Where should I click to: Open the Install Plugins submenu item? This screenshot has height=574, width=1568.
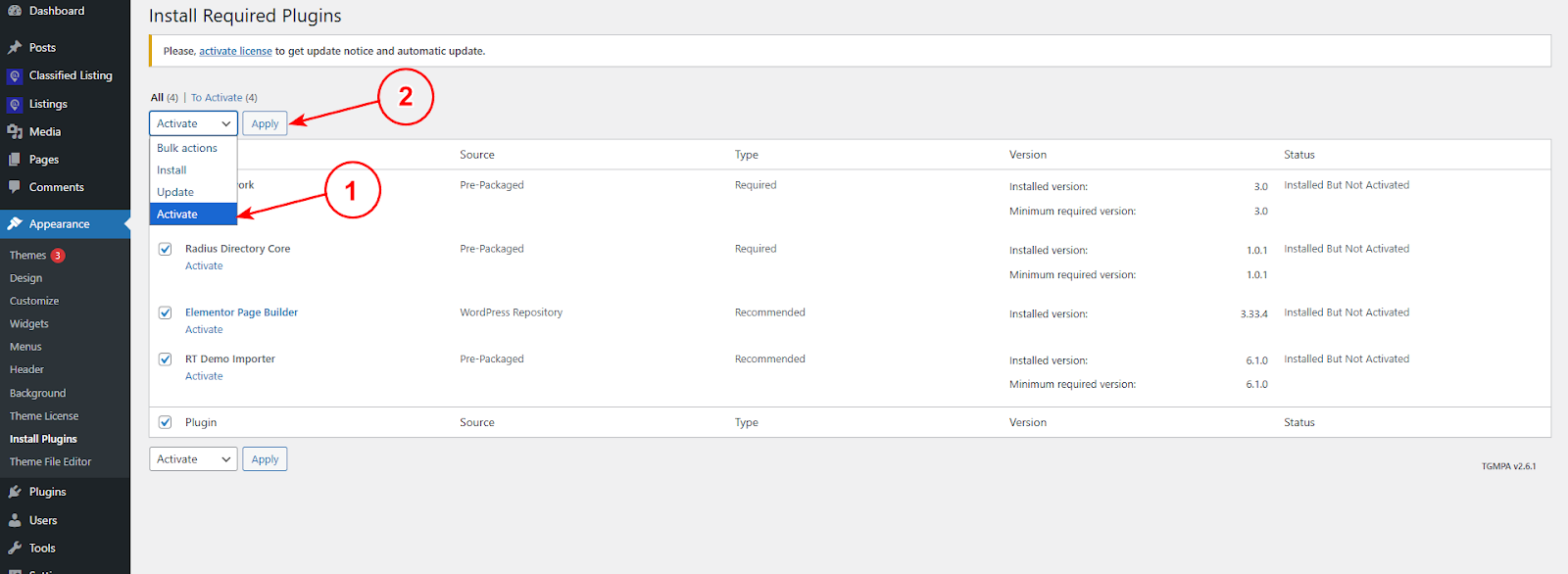(x=43, y=439)
